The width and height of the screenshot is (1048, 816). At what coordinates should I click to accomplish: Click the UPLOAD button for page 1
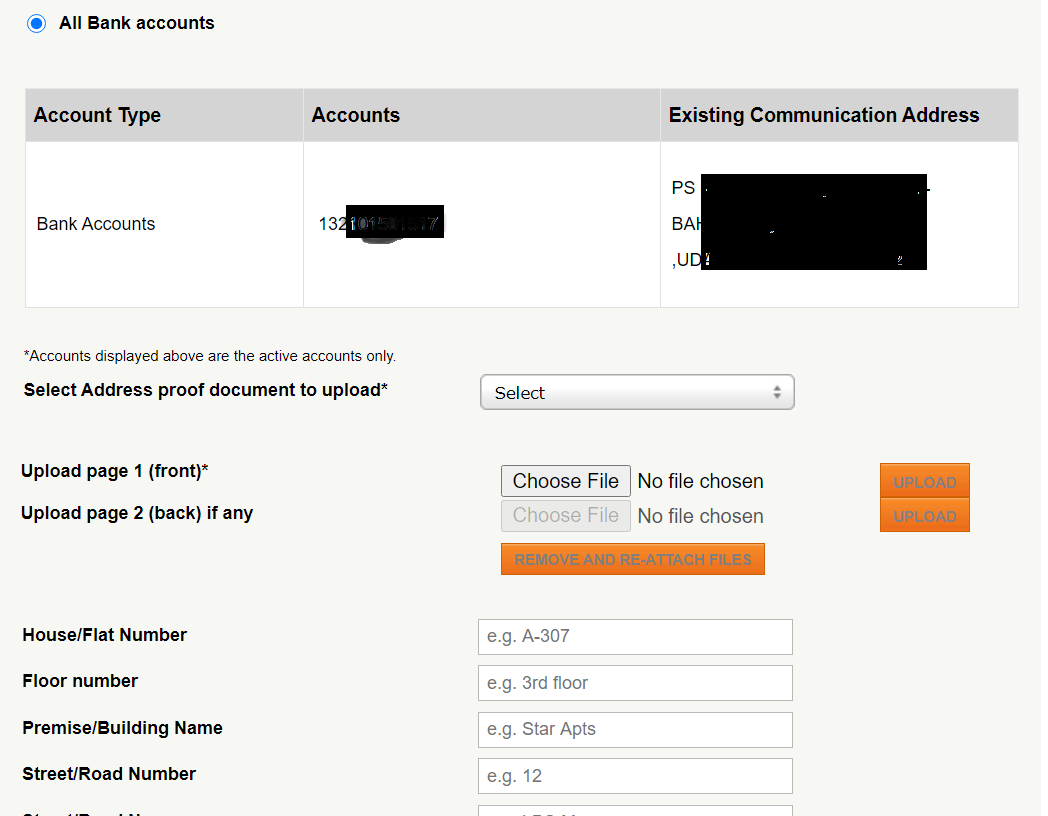[x=924, y=481]
